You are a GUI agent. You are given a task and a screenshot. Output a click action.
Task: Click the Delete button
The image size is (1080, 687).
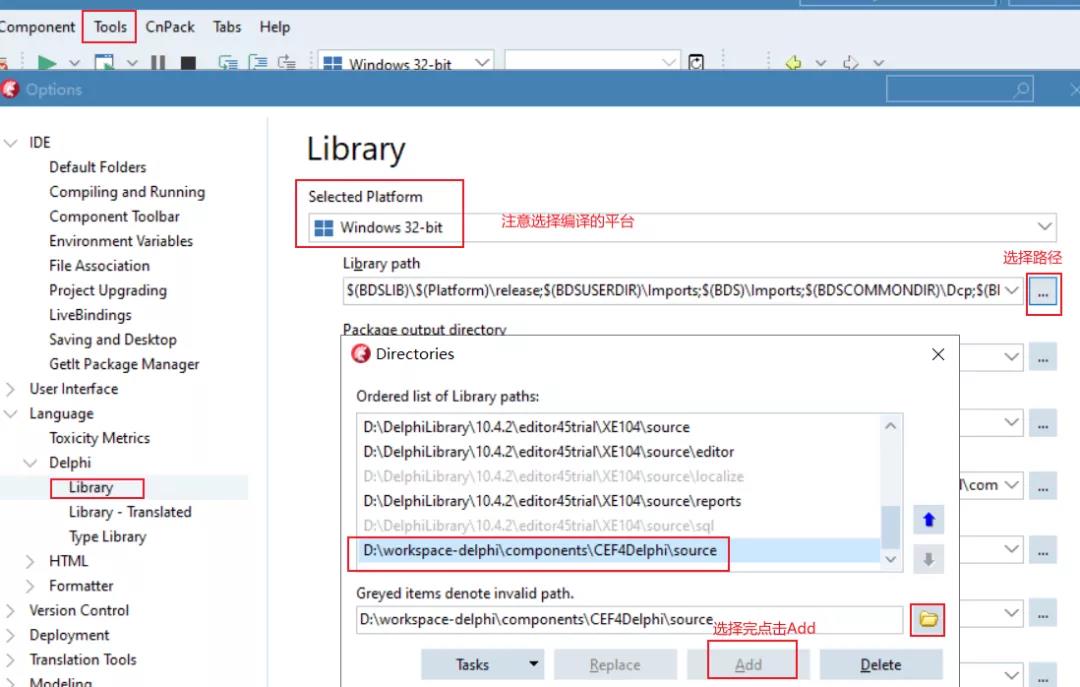pos(881,664)
